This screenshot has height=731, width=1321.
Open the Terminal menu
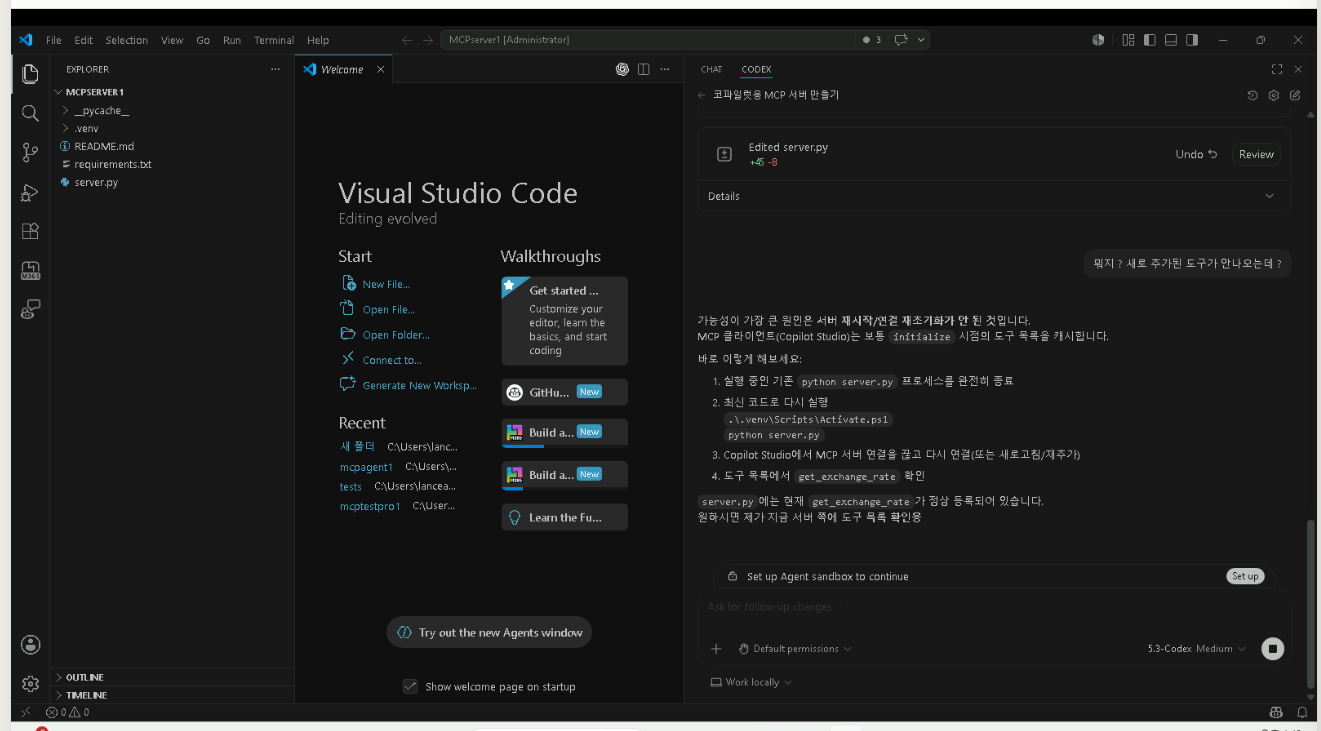tap(274, 40)
